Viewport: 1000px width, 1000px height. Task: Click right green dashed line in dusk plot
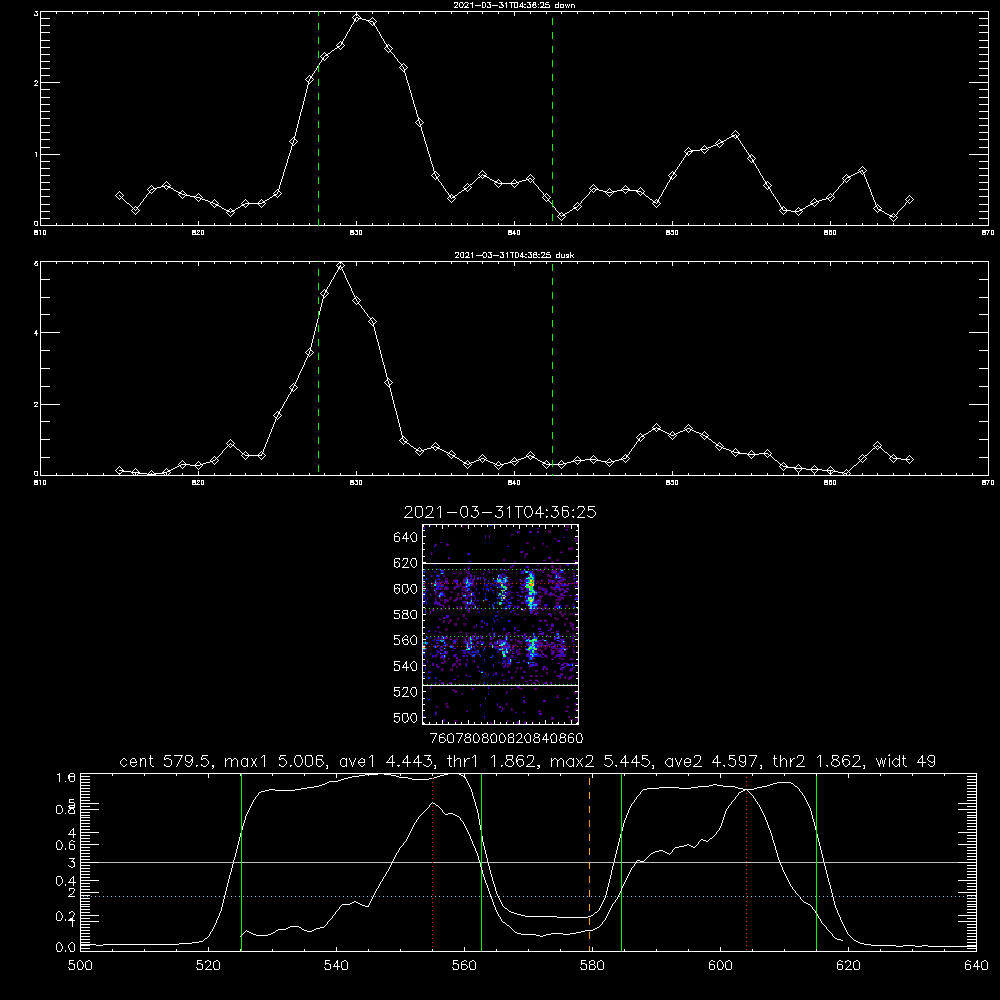(552, 370)
